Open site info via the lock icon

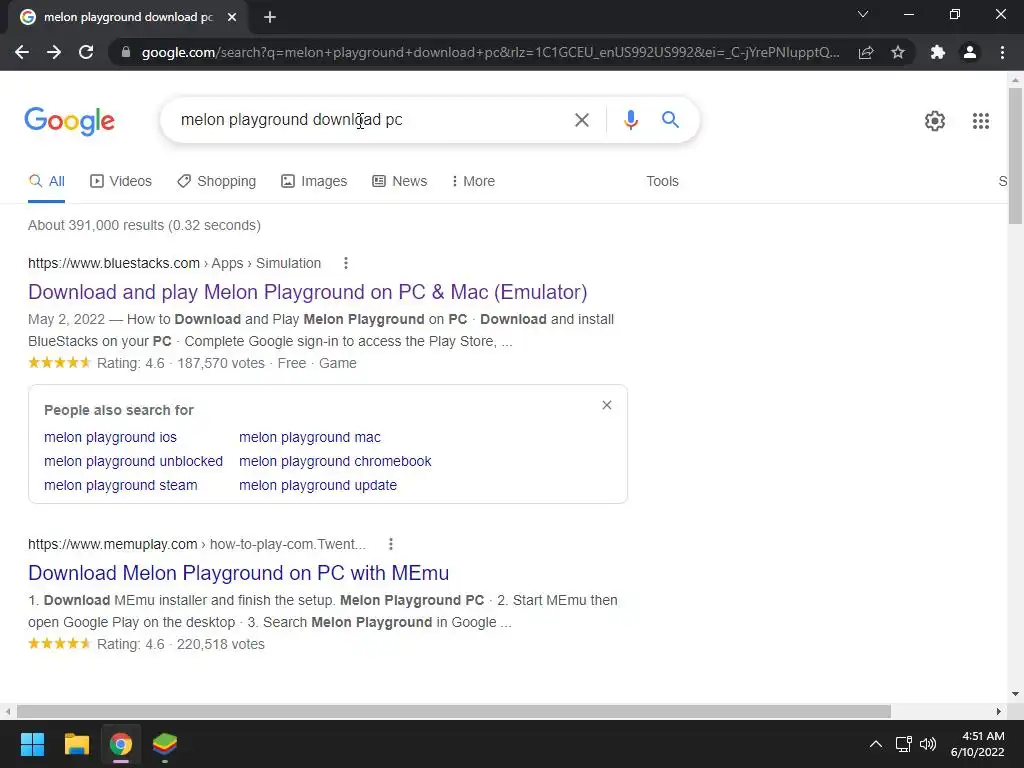126,52
